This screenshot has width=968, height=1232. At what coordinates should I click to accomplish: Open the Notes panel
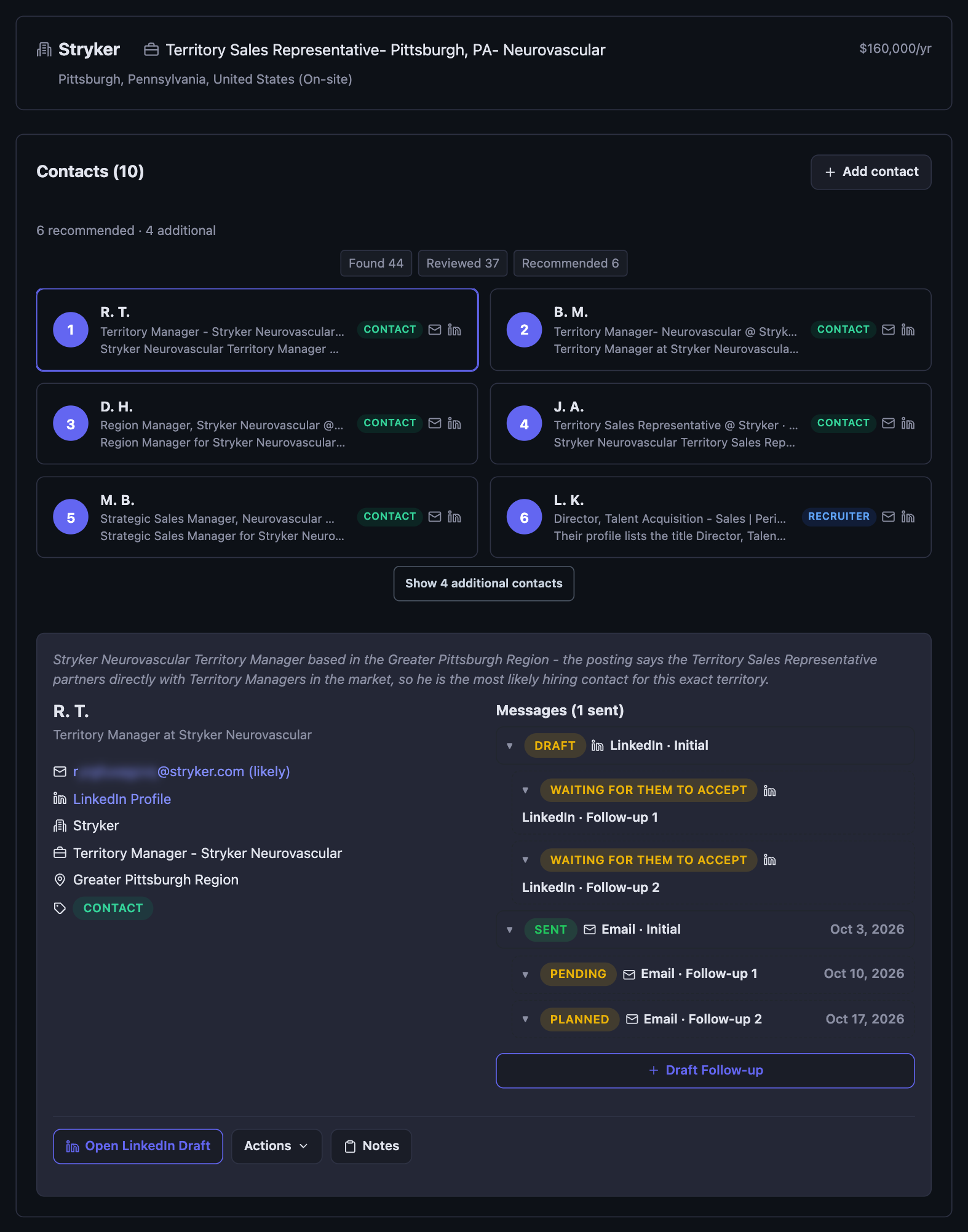371,1146
